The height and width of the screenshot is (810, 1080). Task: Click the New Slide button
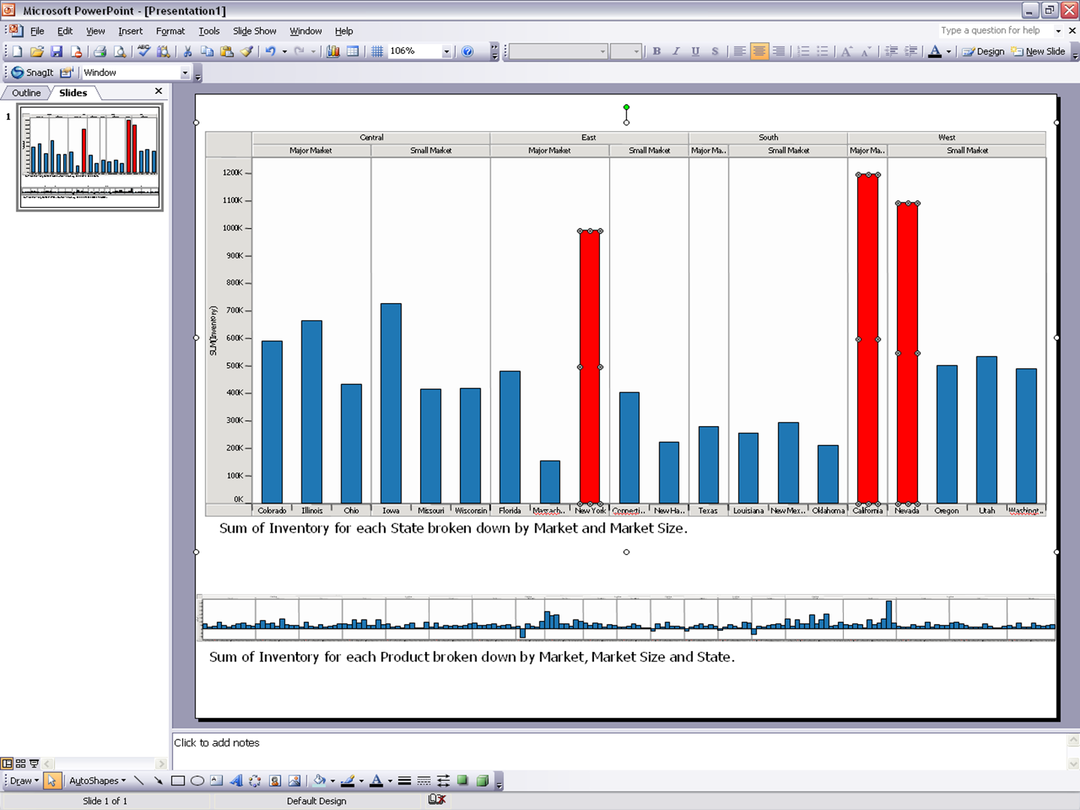(x=1039, y=51)
